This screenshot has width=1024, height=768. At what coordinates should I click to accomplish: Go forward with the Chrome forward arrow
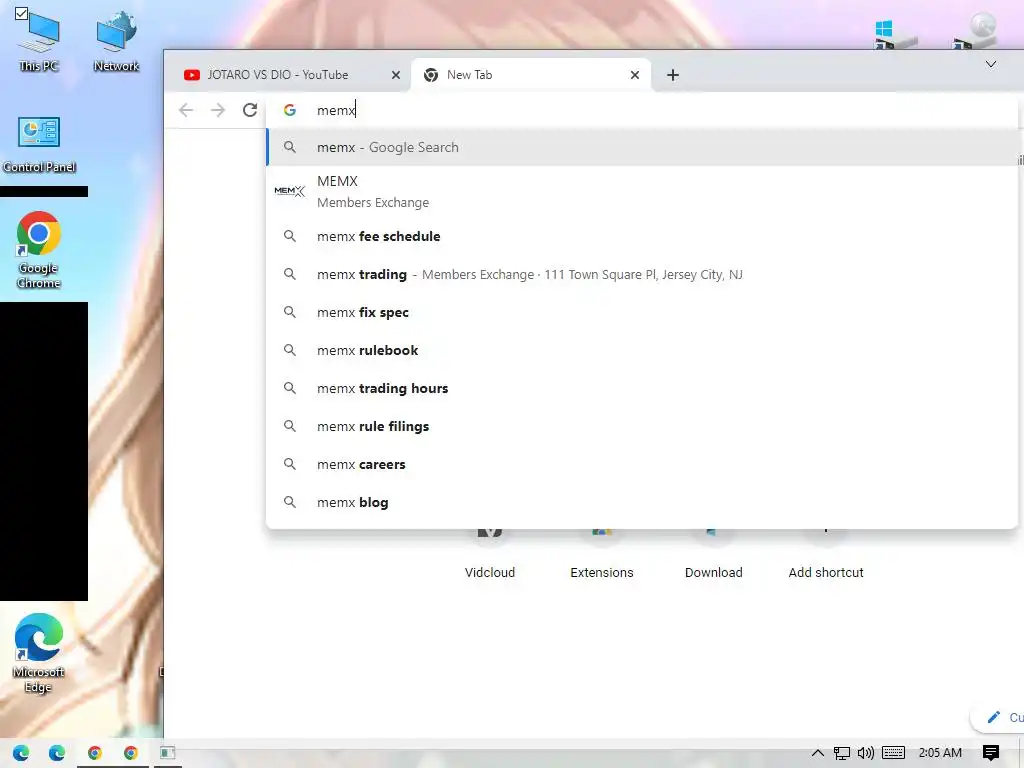pos(218,110)
